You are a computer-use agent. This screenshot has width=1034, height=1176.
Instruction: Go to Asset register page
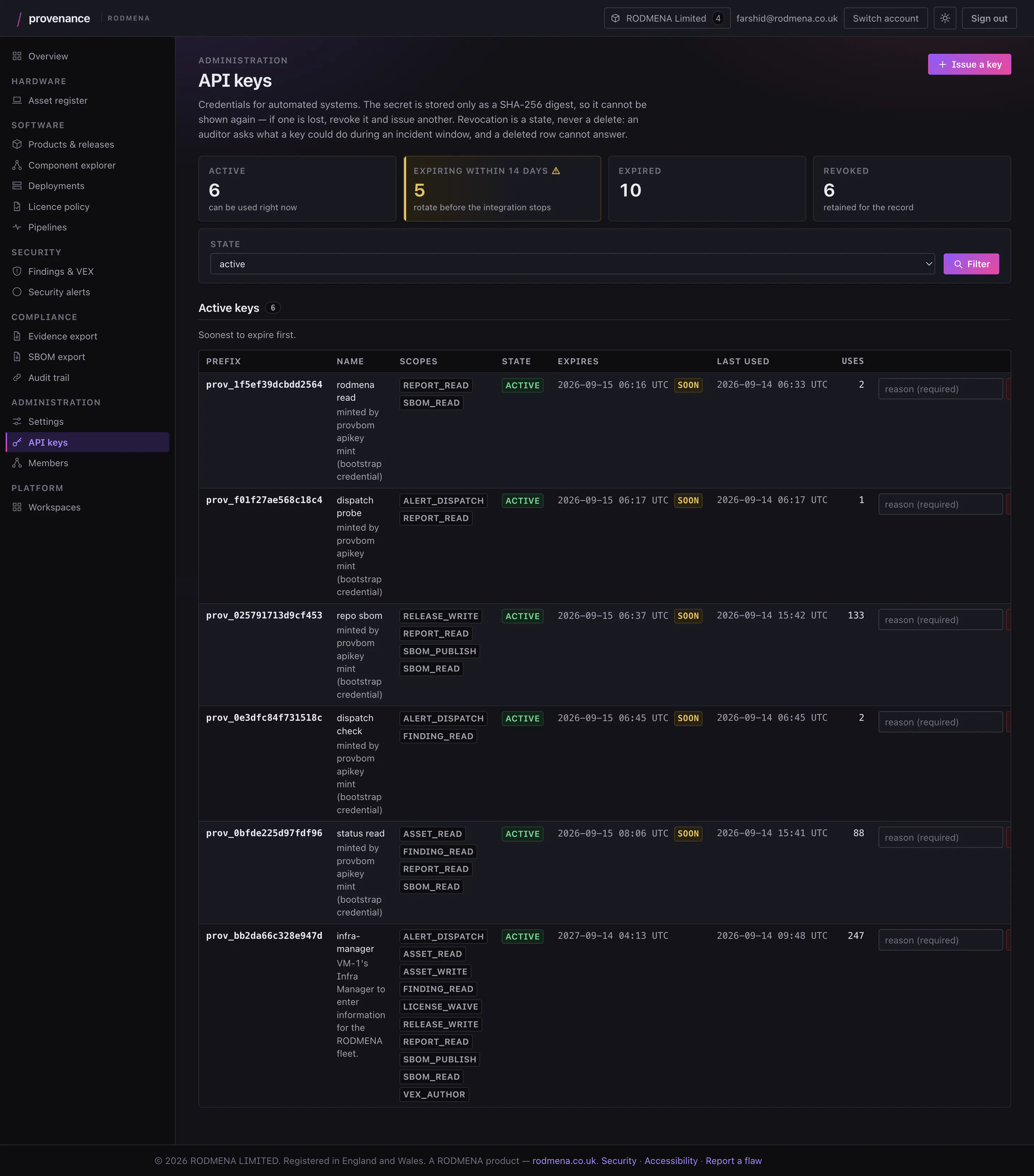[x=87, y=100]
